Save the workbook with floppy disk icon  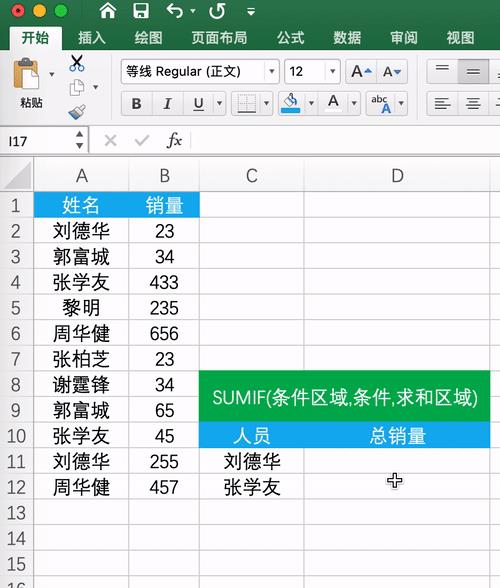pos(141,10)
